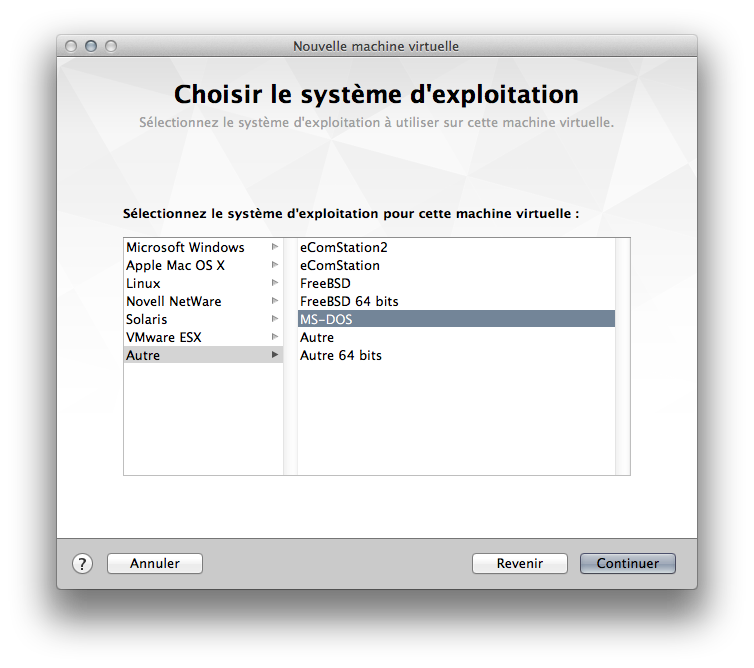This screenshot has height=668, width=754.
Task: Select Autre in the left category list
Action: (x=203, y=355)
